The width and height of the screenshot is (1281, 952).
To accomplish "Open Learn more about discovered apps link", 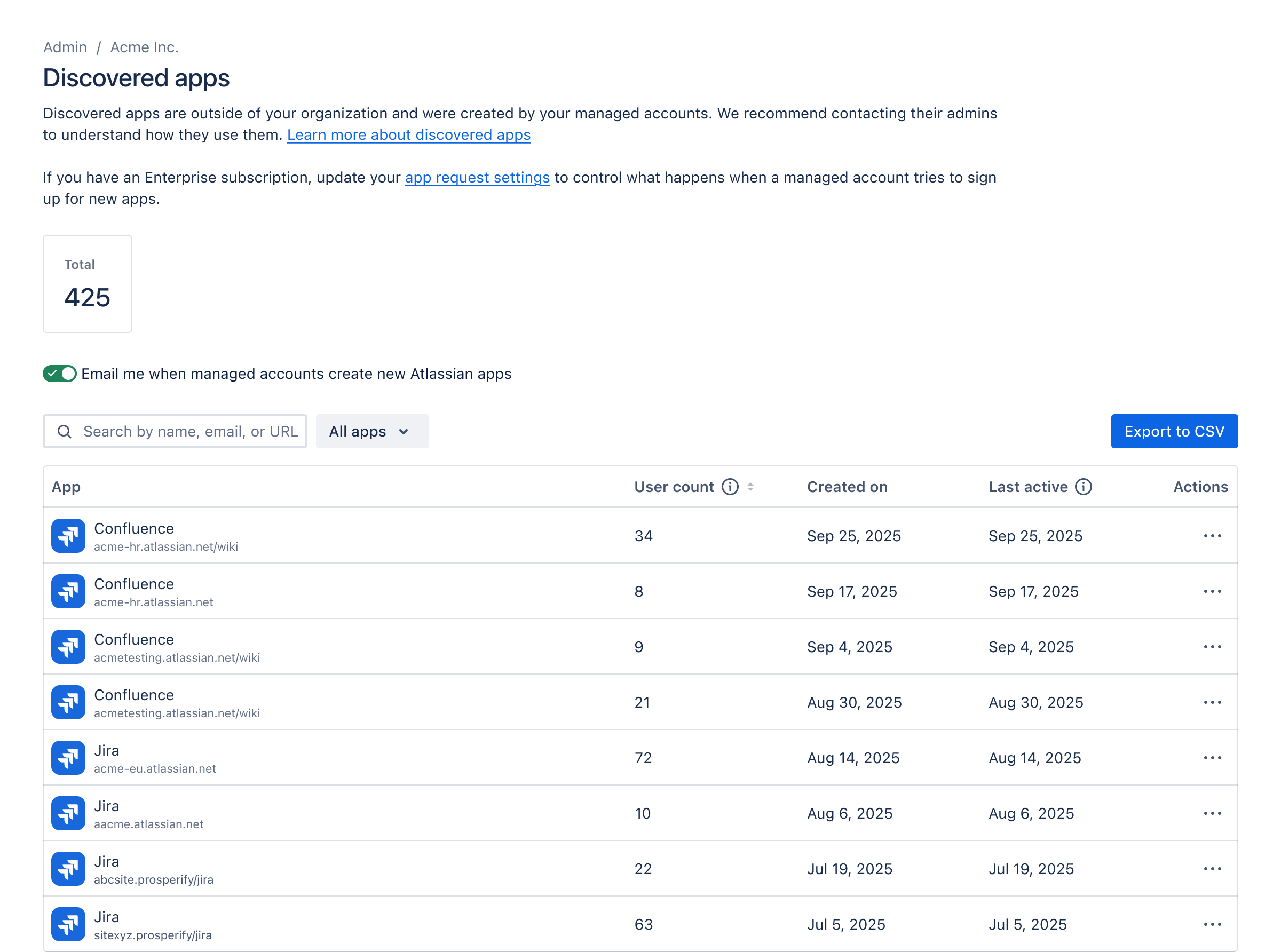I will pos(408,135).
